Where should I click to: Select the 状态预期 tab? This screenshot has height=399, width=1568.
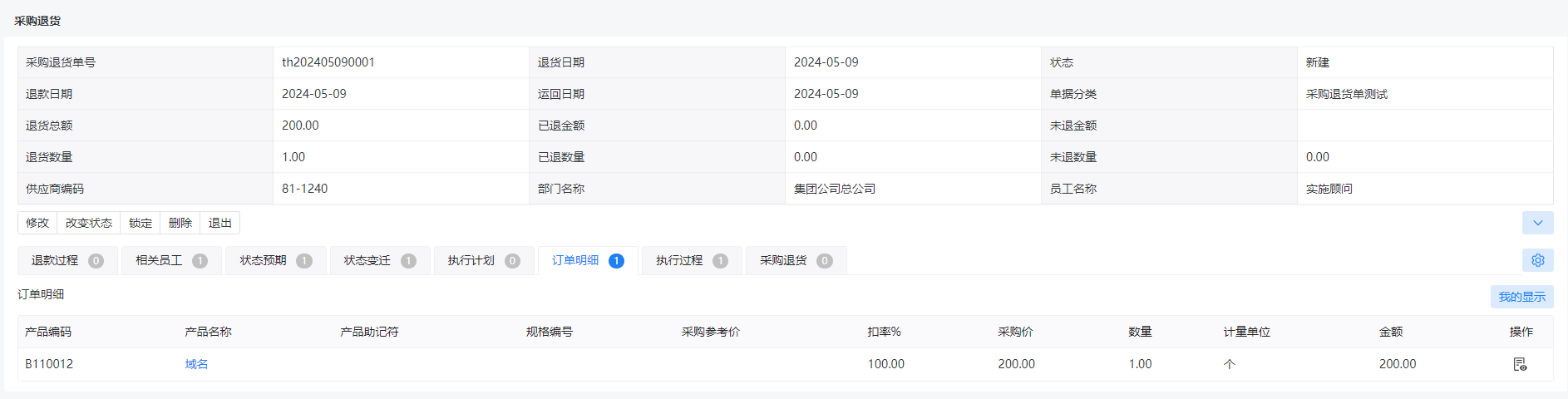(275, 261)
